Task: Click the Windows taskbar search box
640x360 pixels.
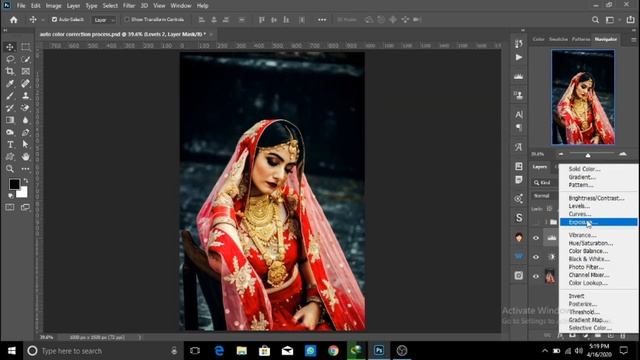Action: [x=102, y=351]
